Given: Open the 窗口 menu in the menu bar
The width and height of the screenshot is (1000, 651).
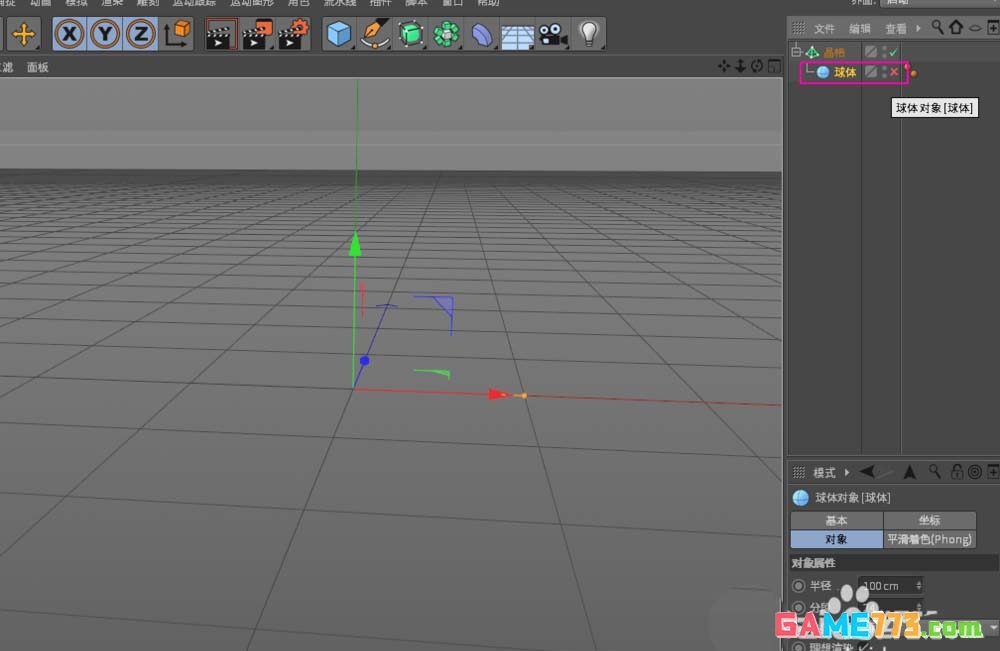Looking at the screenshot, I should pos(451,3).
